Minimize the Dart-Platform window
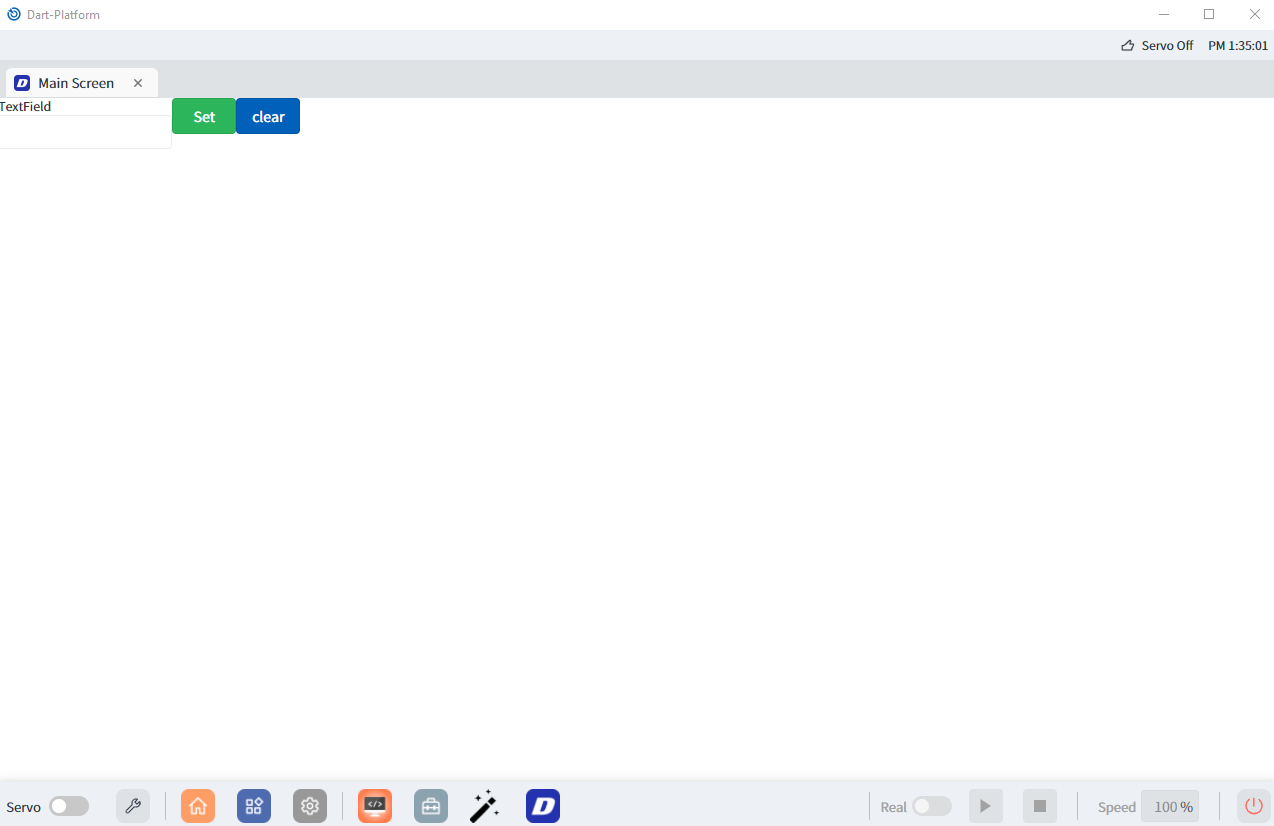Viewport: 1274px width, 826px height. pyautogui.click(x=1164, y=14)
